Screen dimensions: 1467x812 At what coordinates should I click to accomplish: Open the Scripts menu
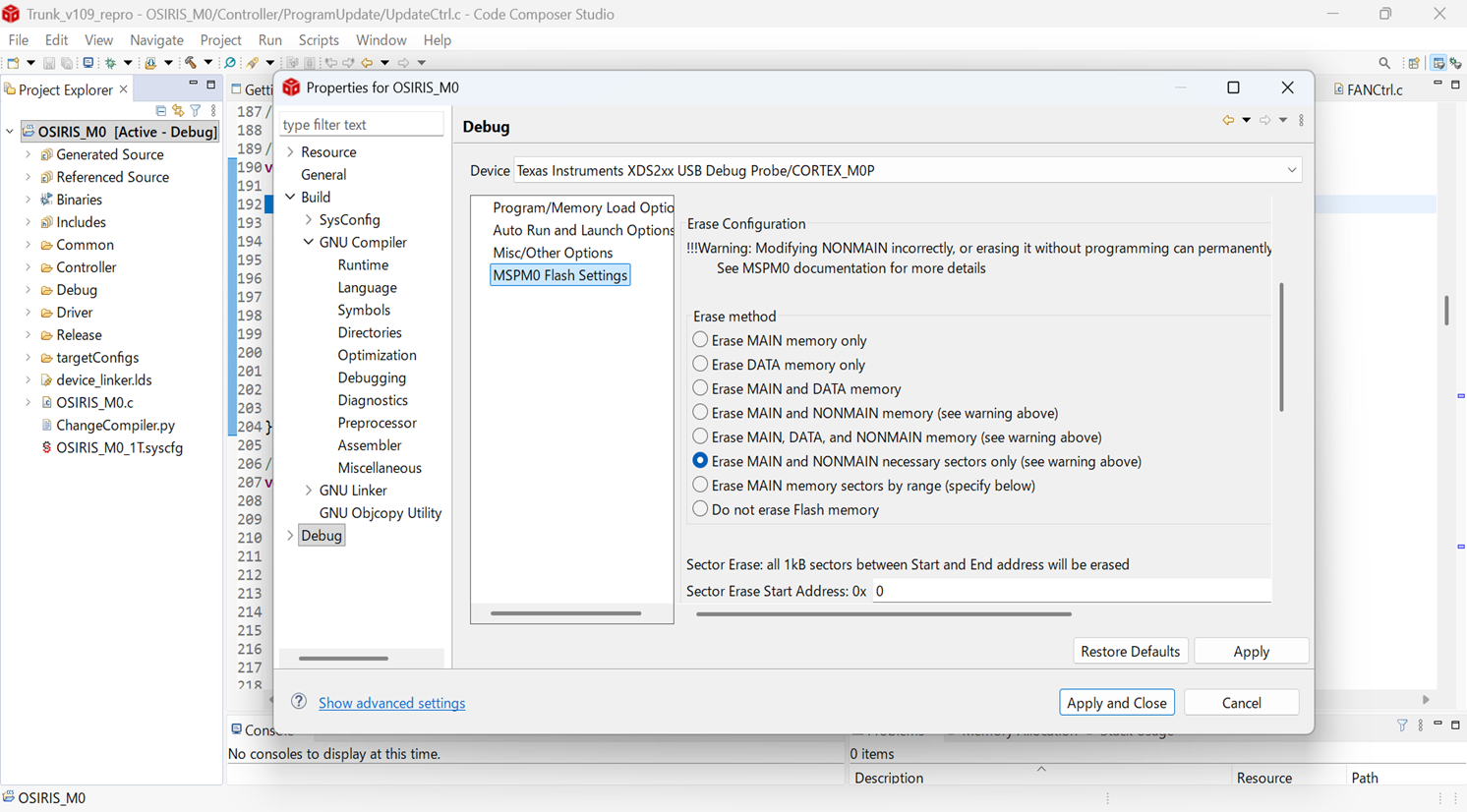(x=319, y=40)
